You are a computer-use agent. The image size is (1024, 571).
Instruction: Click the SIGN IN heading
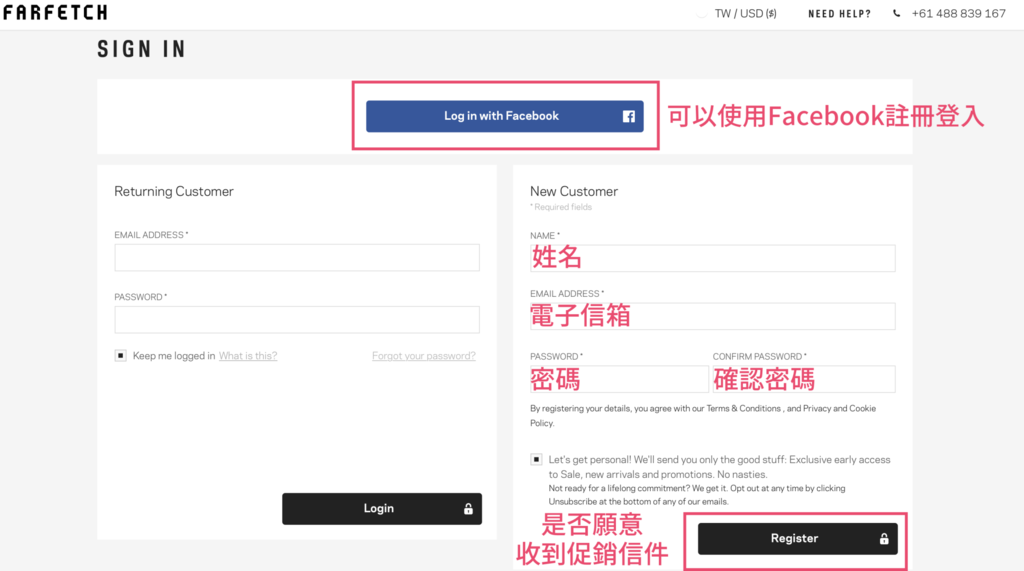[x=142, y=49]
